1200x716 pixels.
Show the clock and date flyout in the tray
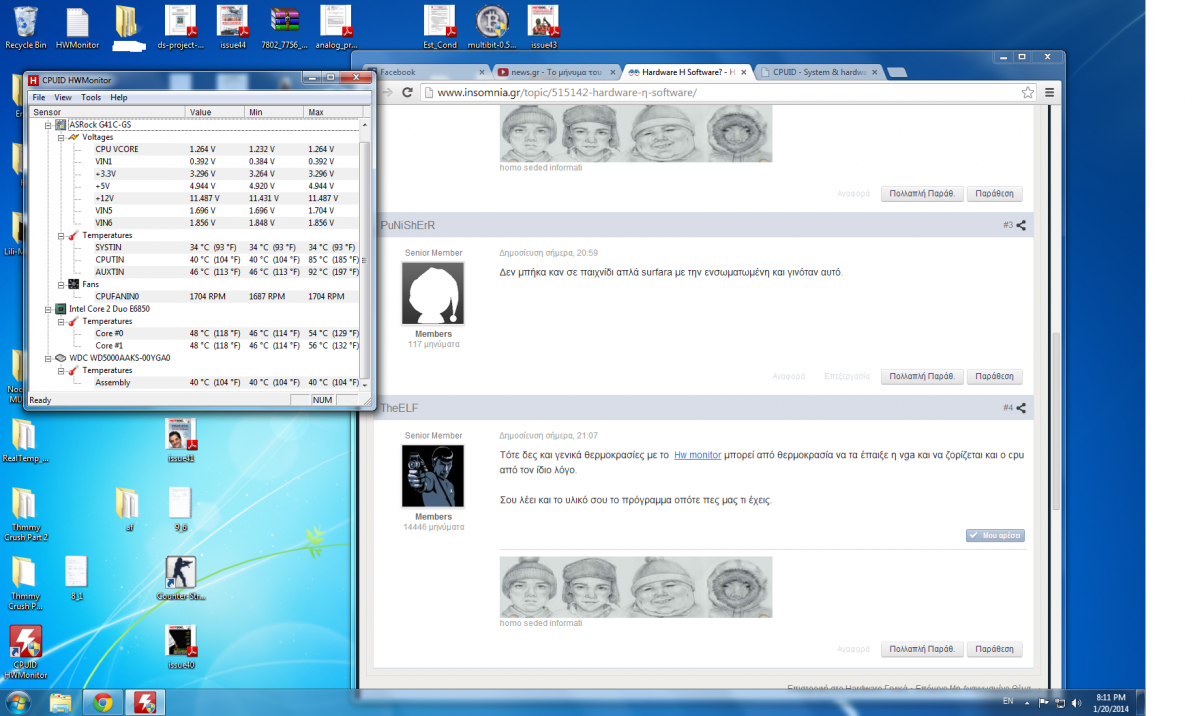(1110, 702)
